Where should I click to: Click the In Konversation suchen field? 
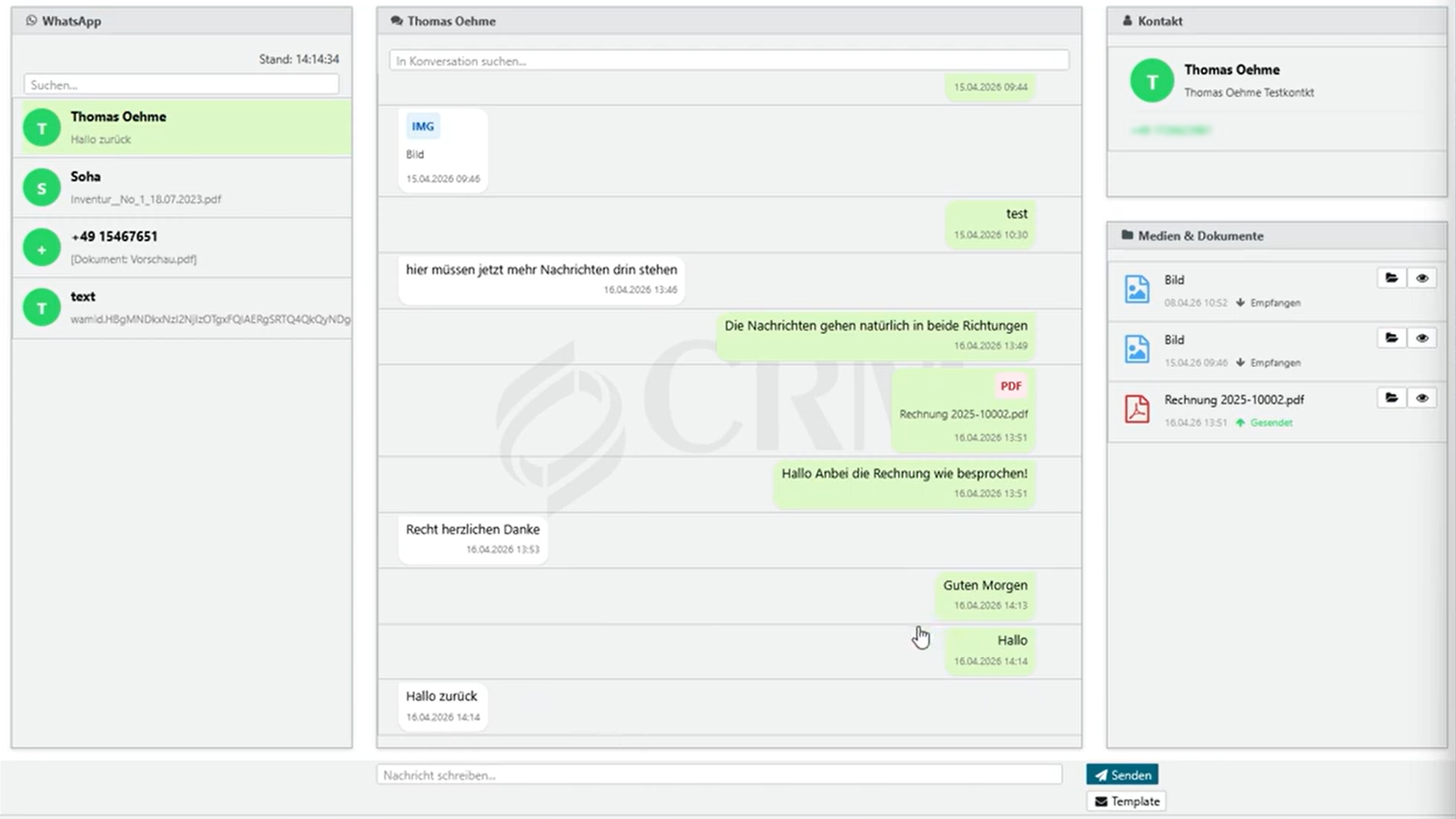(x=729, y=60)
